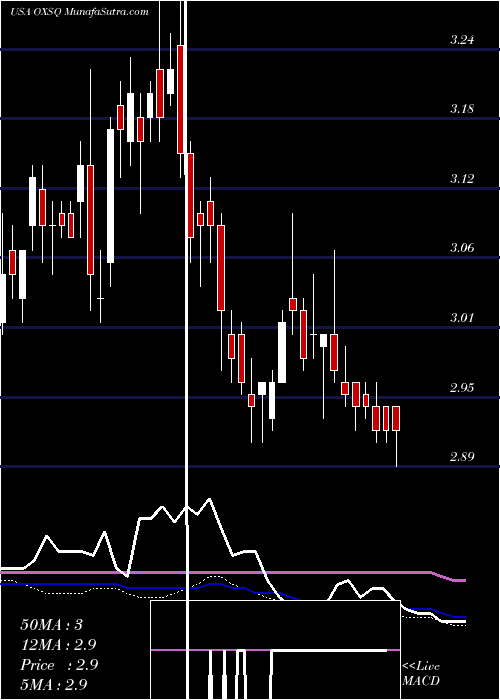Click the USA OXSQ MunafaSutra.com title text
This screenshot has height=700, width=500.
coord(79,11)
